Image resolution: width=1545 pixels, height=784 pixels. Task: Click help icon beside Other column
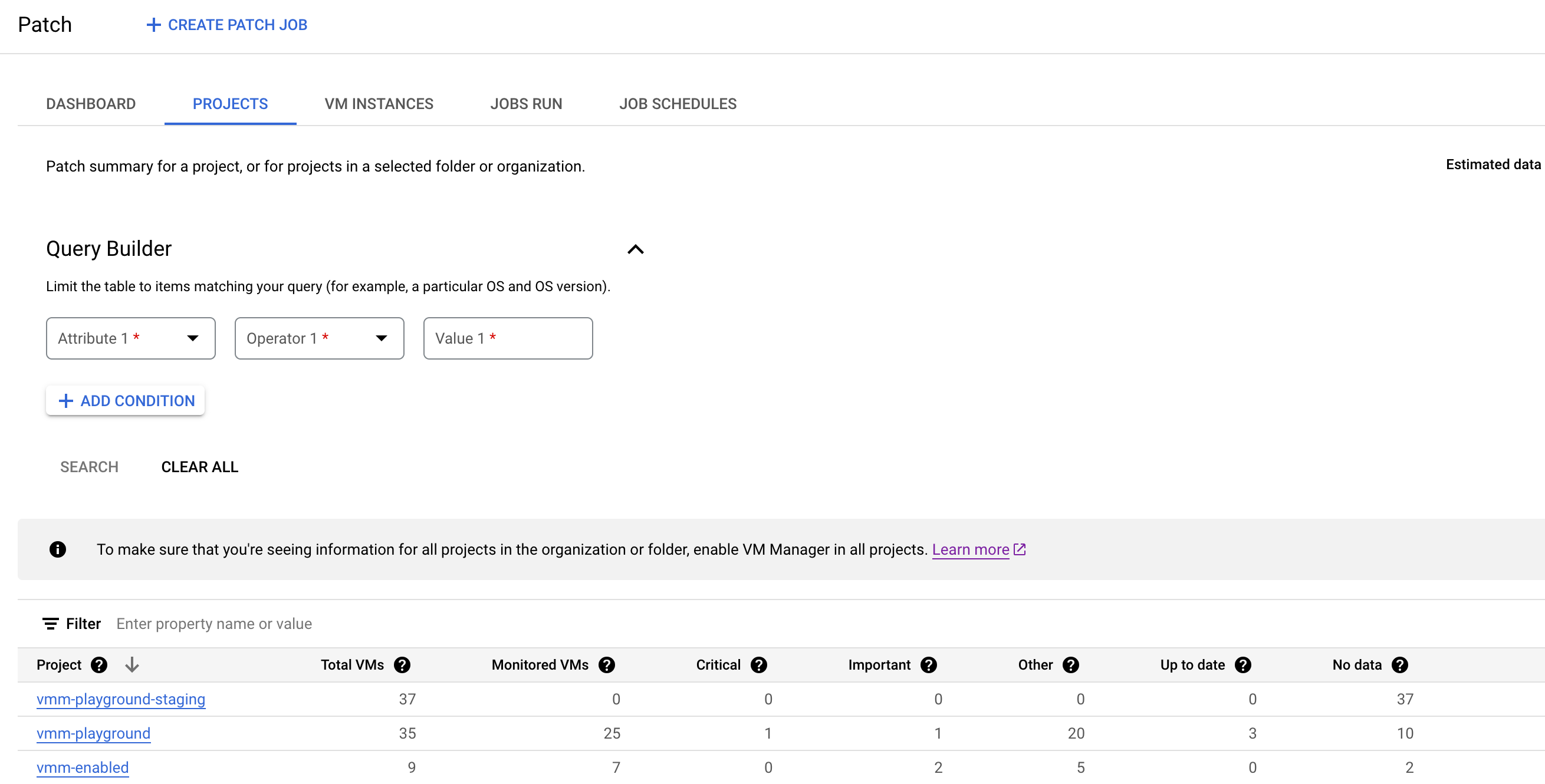[1070, 665]
